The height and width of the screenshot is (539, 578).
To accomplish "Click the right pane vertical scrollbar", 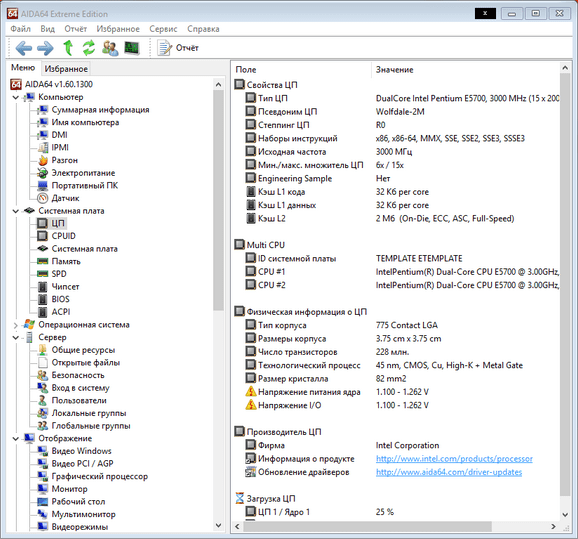I will [565, 284].
